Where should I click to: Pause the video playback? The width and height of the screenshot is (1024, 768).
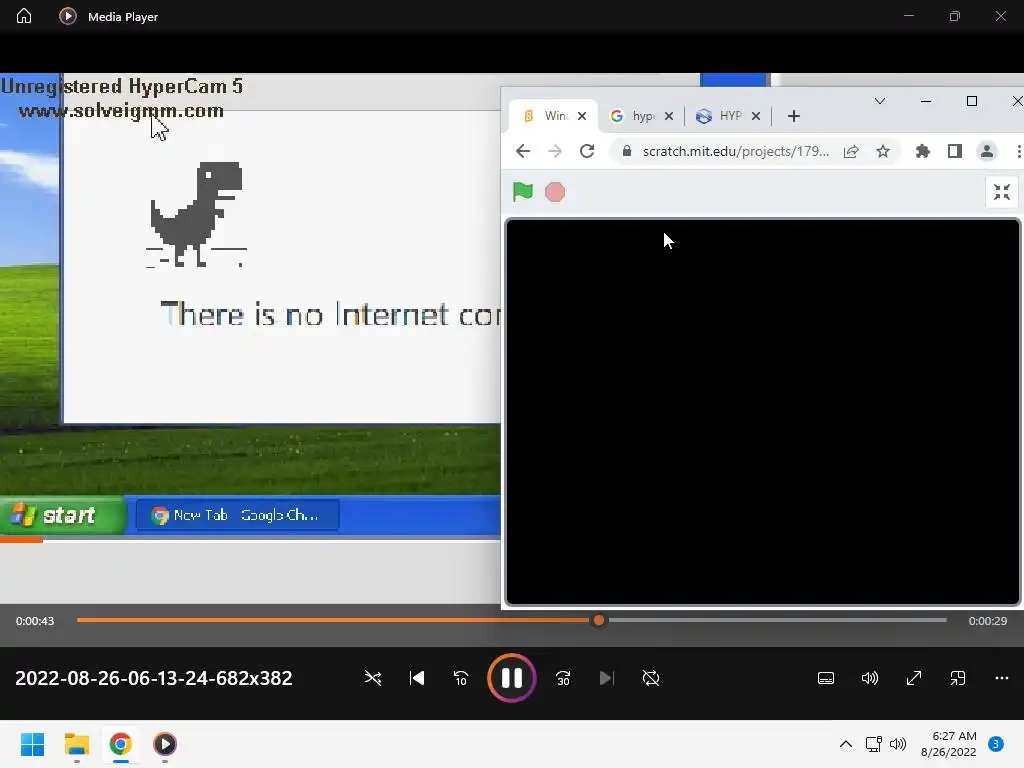click(x=511, y=678)
